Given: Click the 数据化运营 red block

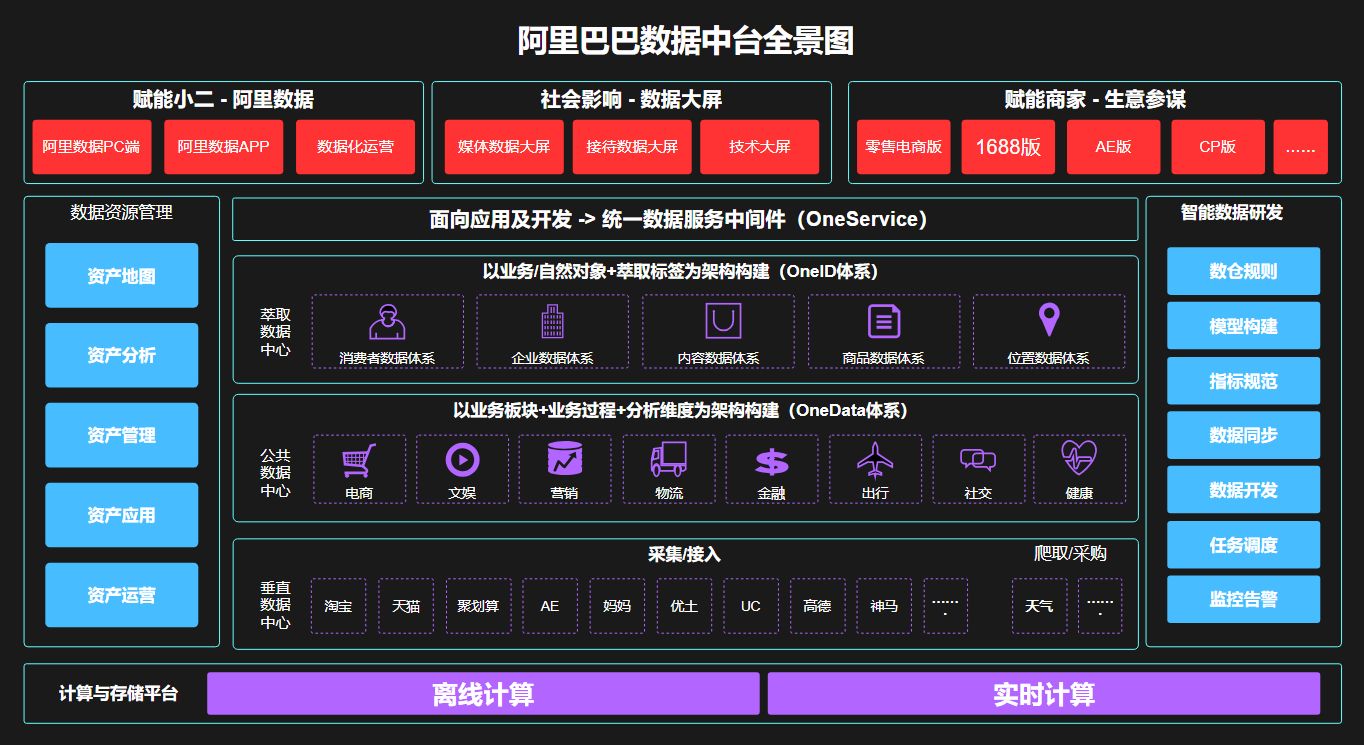Looking at the screenshot, I should 355,147.
